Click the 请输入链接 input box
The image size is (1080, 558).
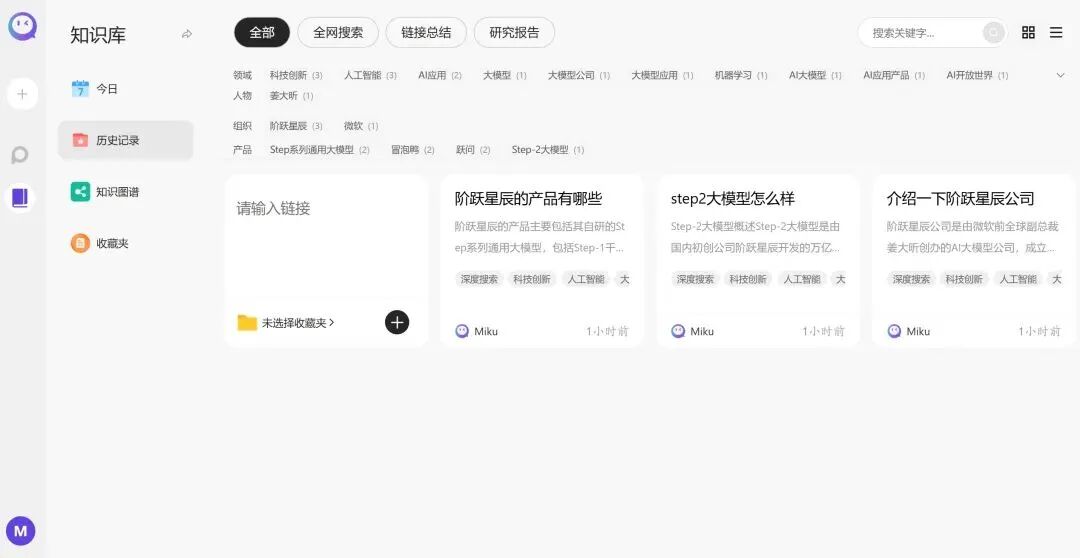pyautogui.click(x=326, y=234)
